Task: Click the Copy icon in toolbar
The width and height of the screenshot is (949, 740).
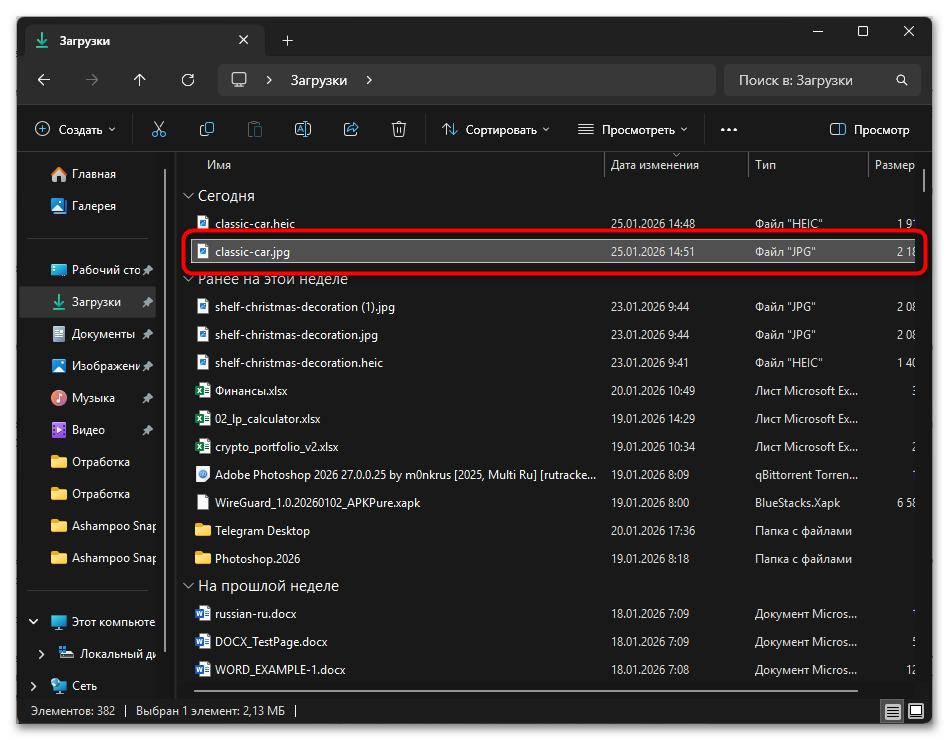Action: 207,129
